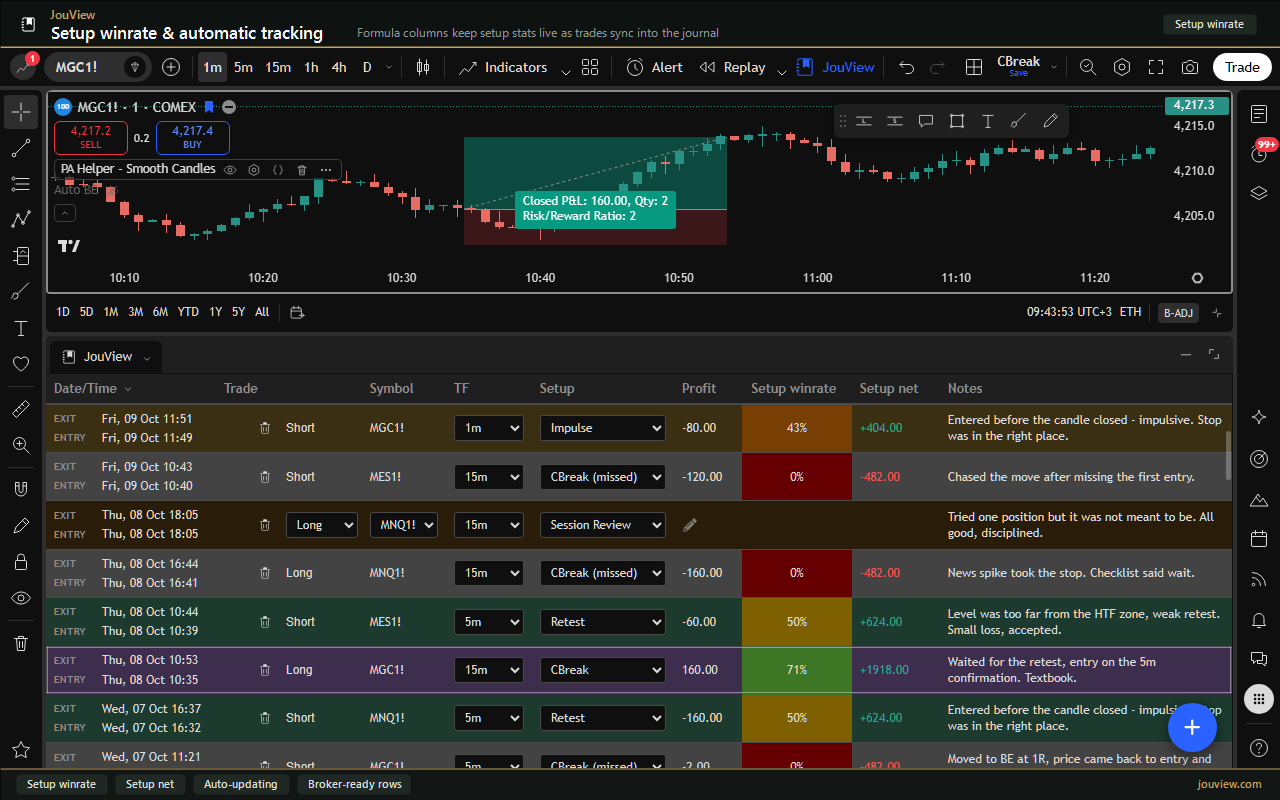The height and width of the screenshot is (800, 1280).
Task: Select the trend line drawing tool
Action: click(x=21, y=149)
